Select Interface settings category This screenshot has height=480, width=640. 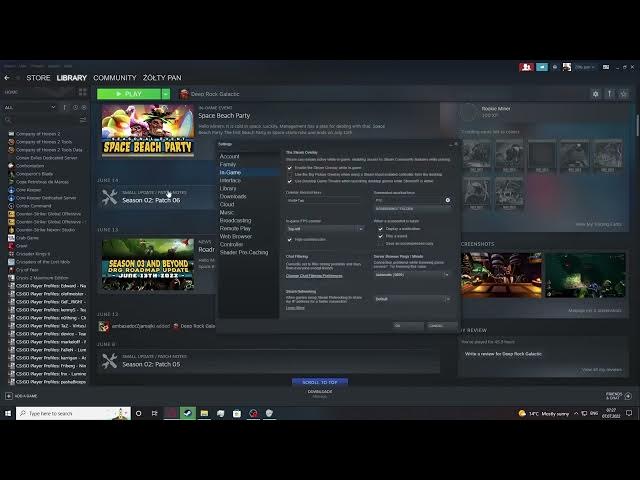[230, 180]
